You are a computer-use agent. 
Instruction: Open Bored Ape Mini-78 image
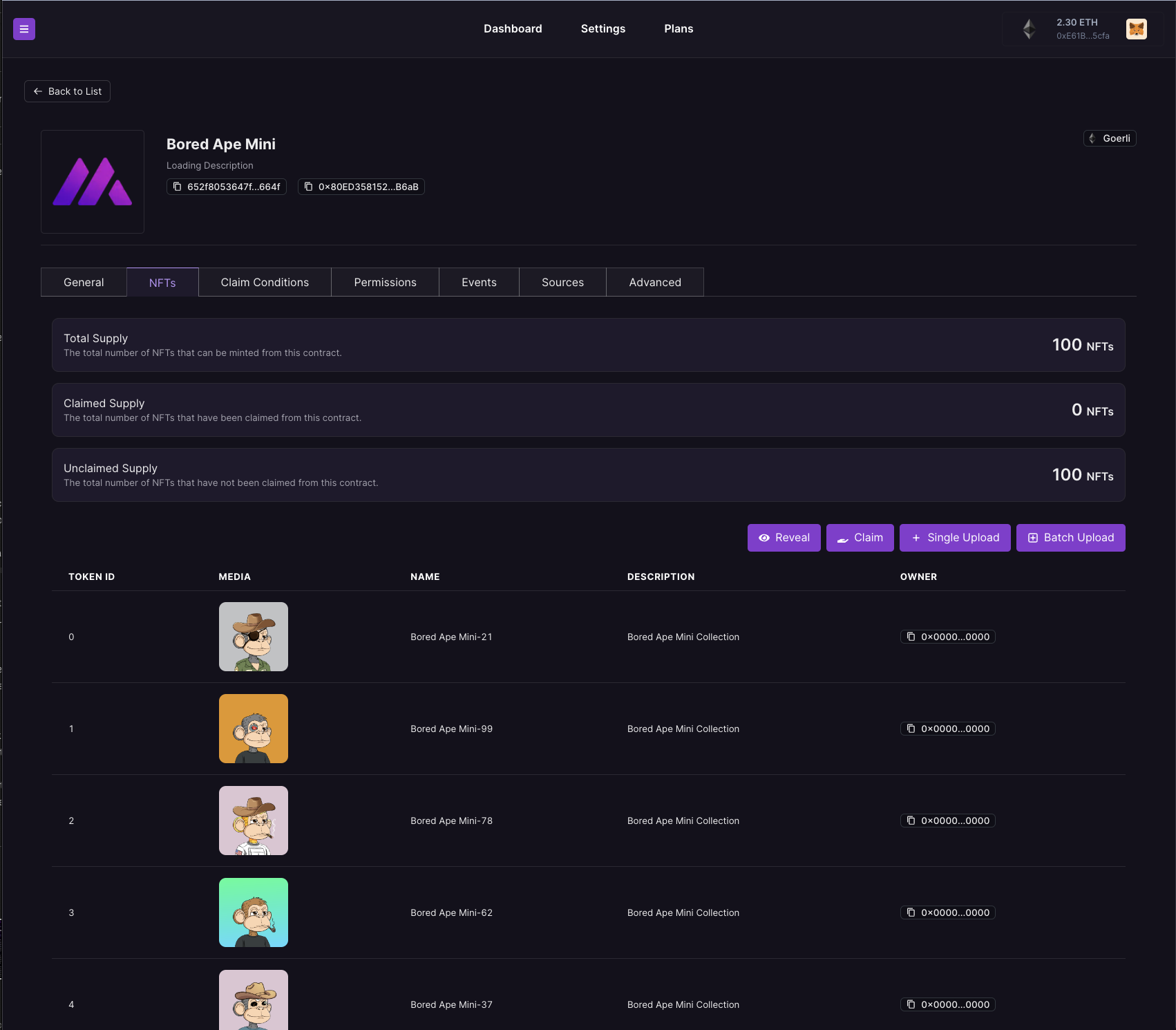(254, 821)
